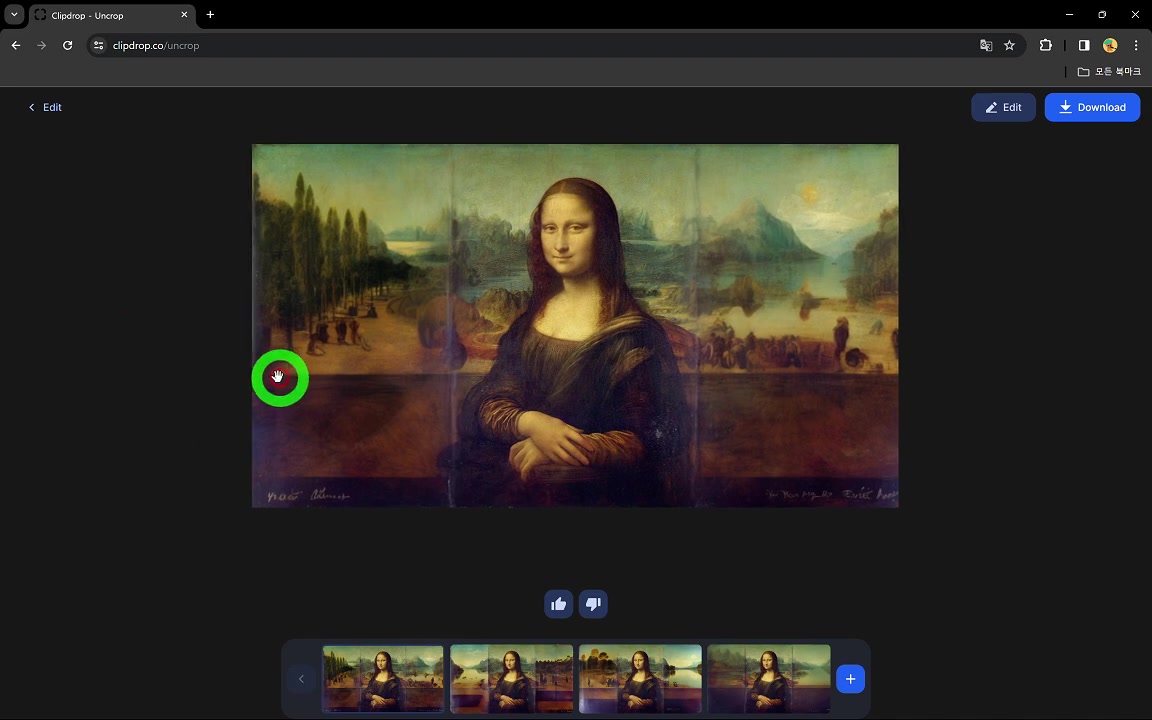The height and width of the screenshot is (720, 1152).
Task: Click the browser forward arrow
Action: (42, 46)
